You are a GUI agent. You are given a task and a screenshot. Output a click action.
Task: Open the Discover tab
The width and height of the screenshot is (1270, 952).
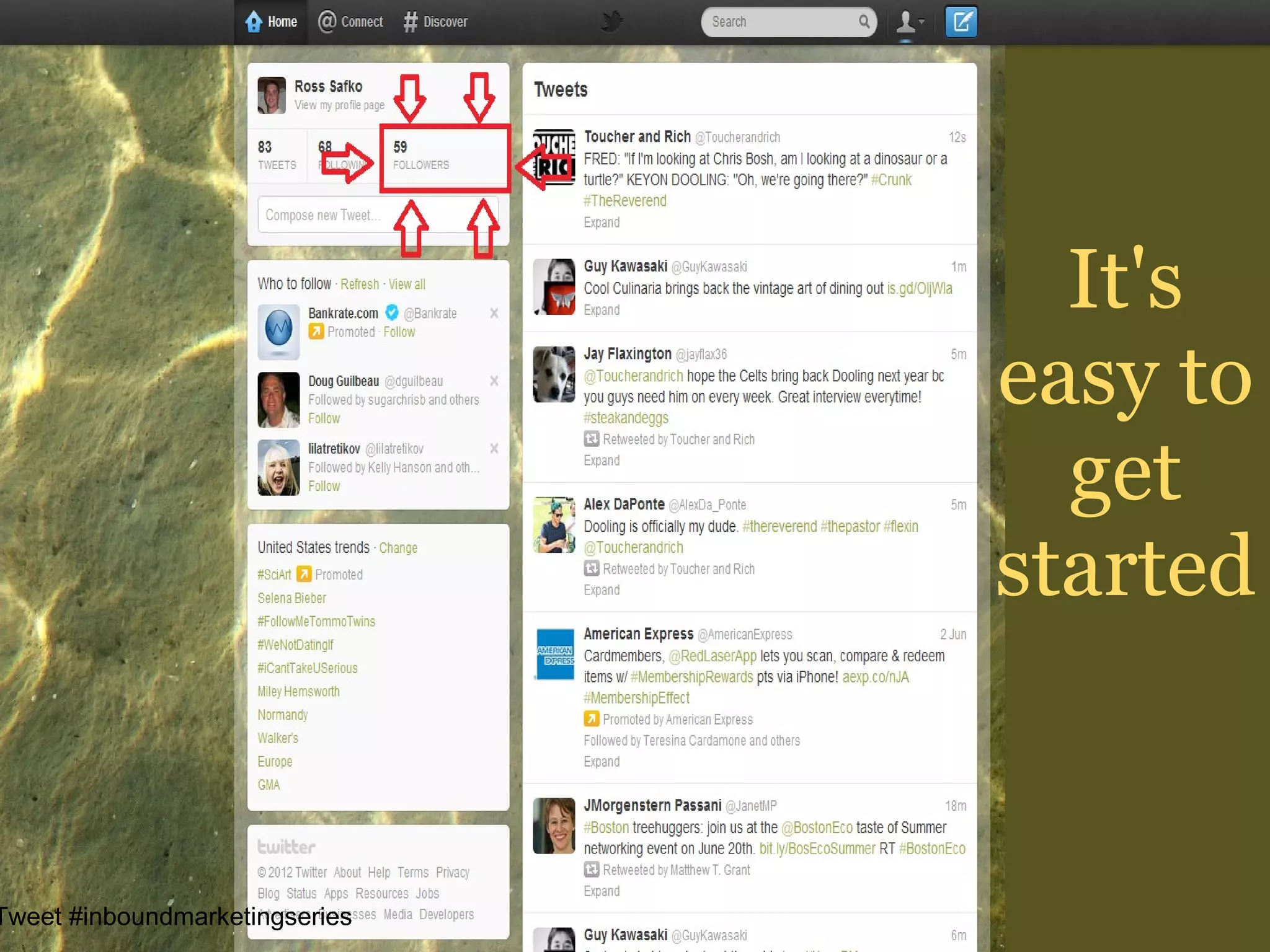click(x=435, y=22)
